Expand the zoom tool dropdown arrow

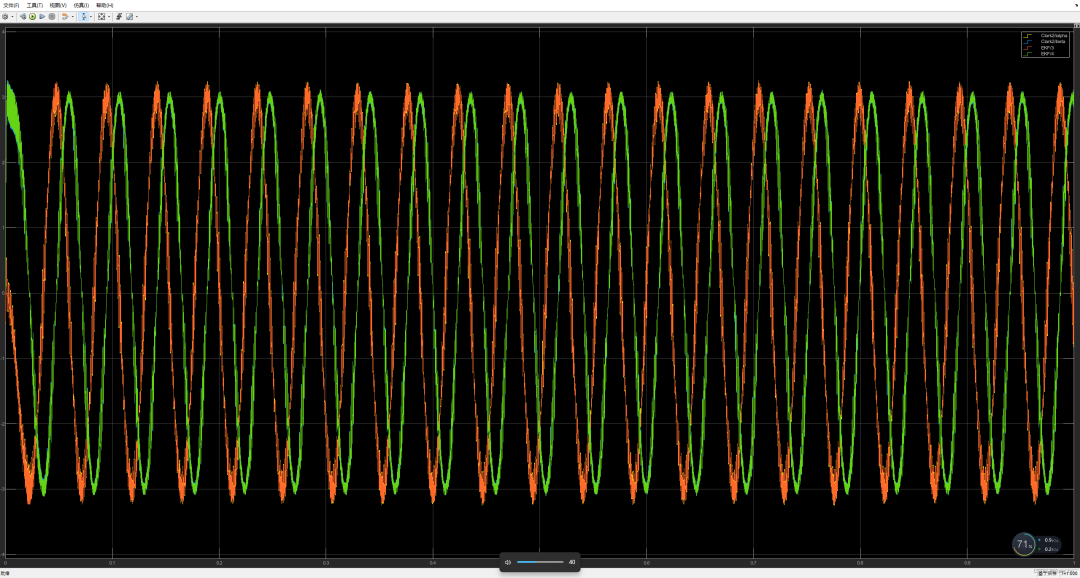point(91,16)
